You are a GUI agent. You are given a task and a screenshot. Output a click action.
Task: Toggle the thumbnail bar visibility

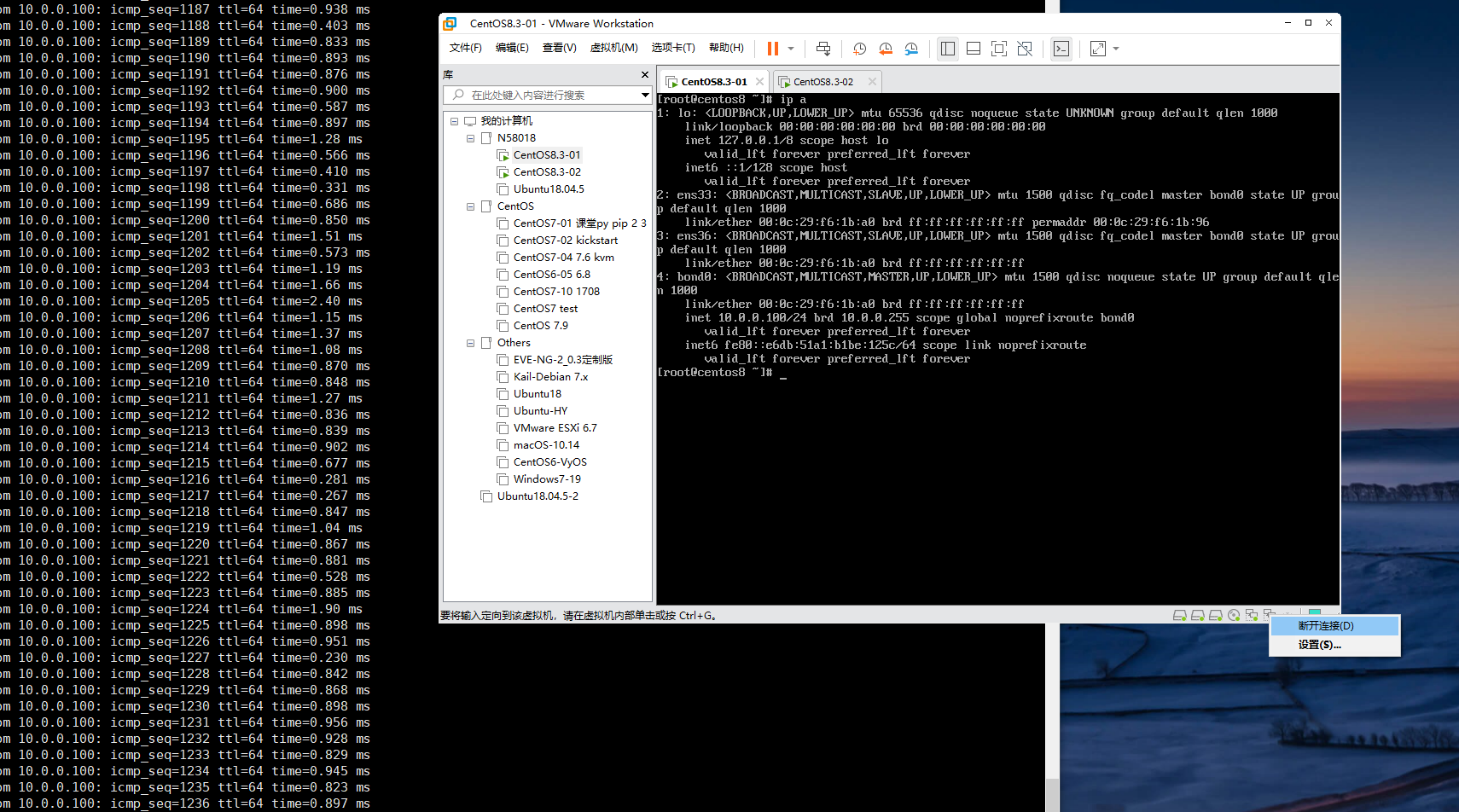click(974, 49)
